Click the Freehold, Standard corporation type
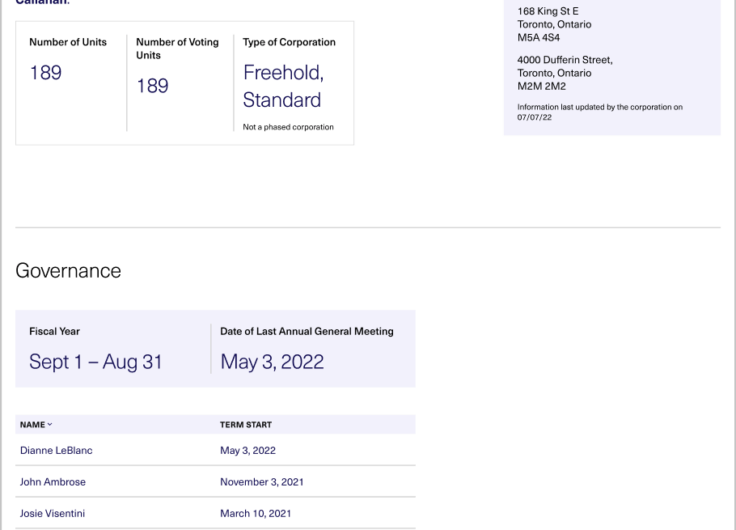 284,86
